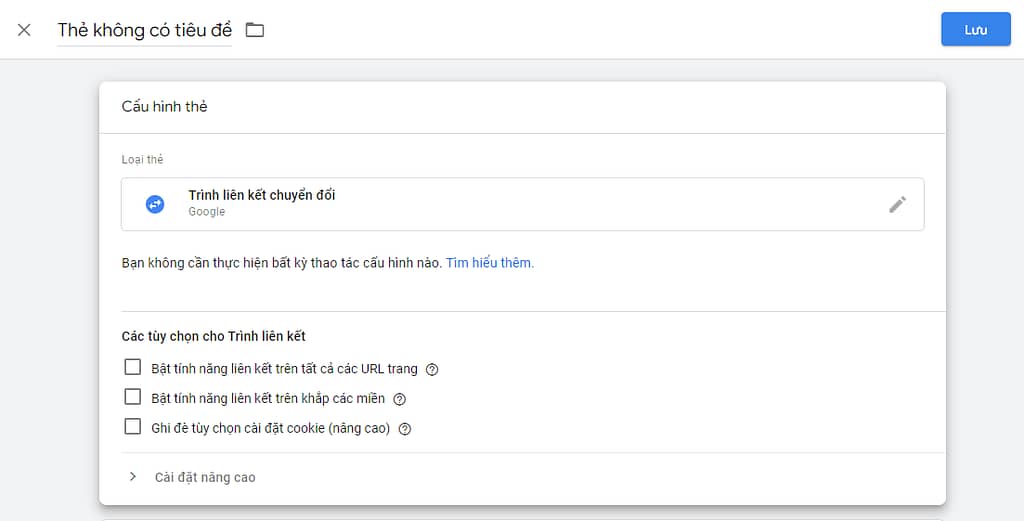Click the 'Các tùy chọn cho Trình liên kết' heading
The width and height of the screenshot is (1024, 521).
(x=214, y=336)
